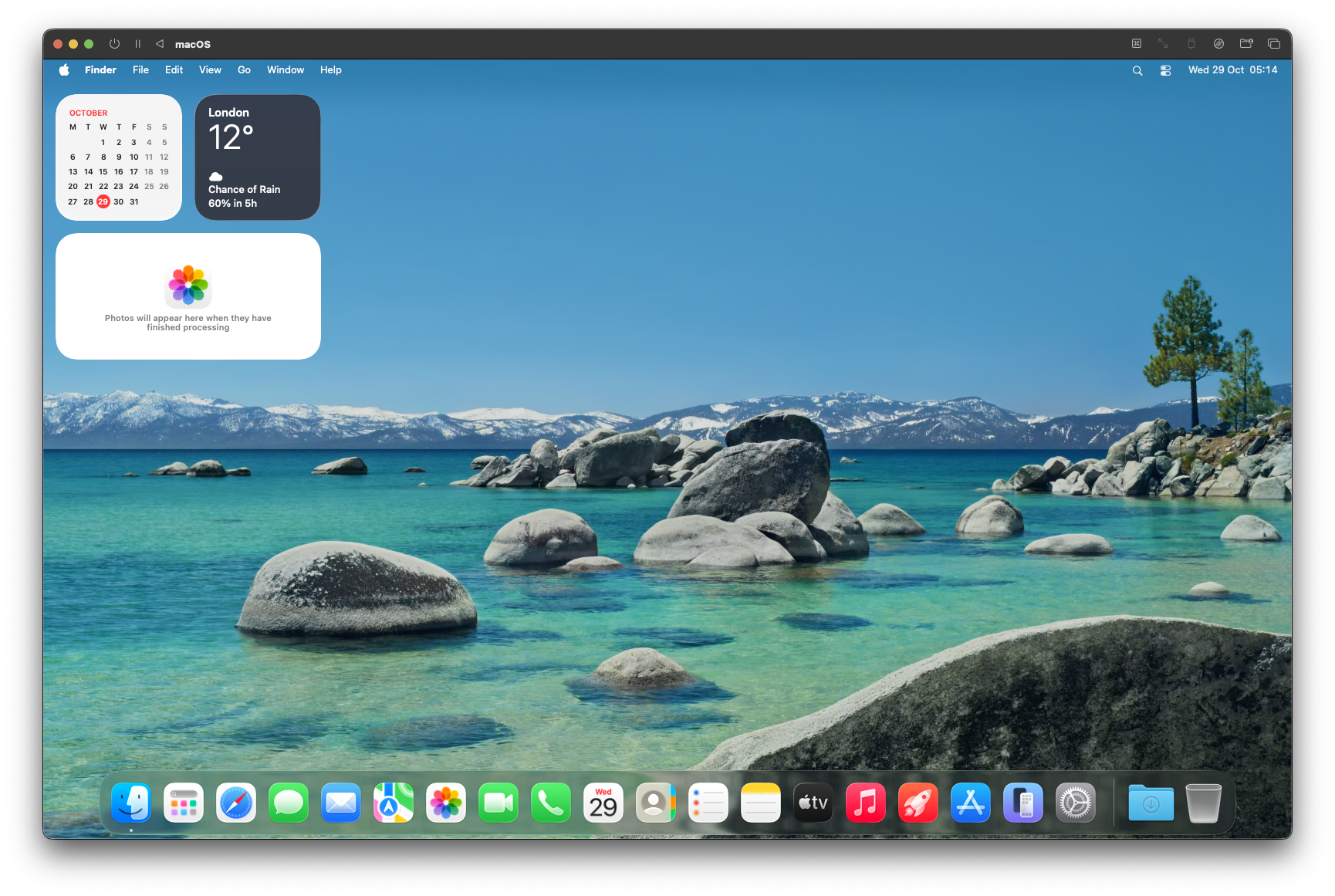This screenshot has height=896, width=1335.
Task: Open the Finder View menu
Action: pyautogui.click(x=209, y=69)
